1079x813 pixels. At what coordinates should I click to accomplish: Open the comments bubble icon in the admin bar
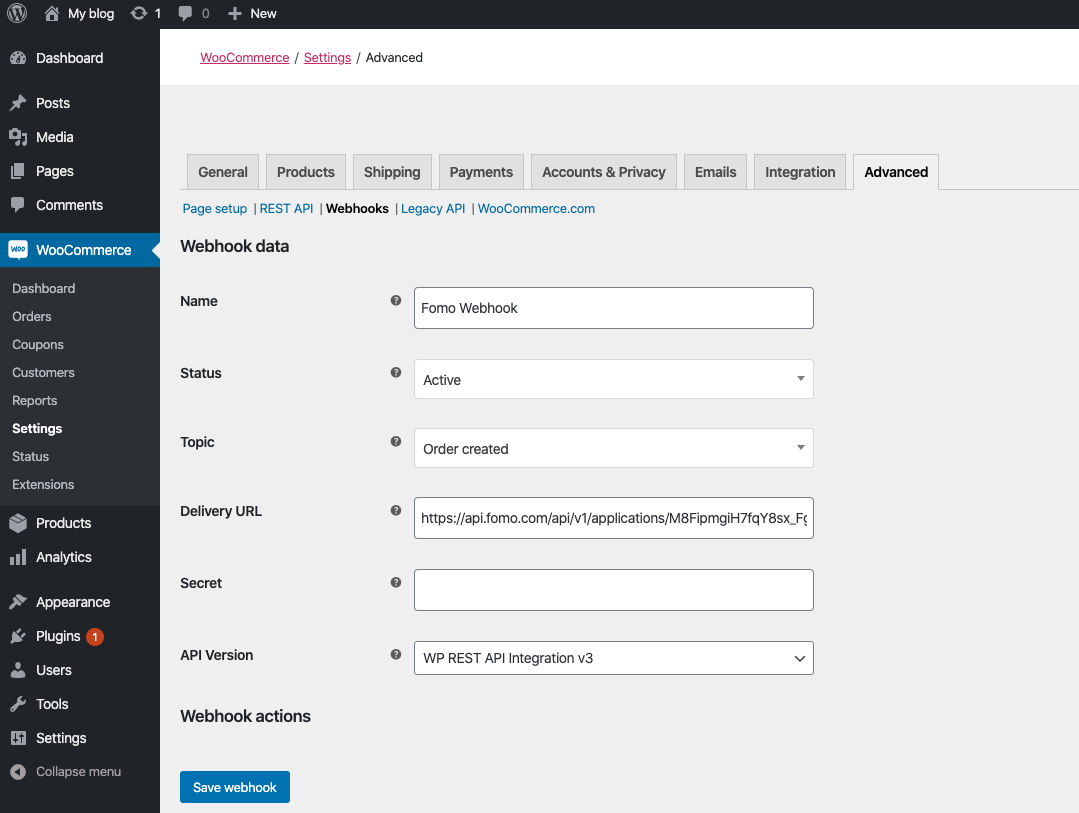point(185,14)
